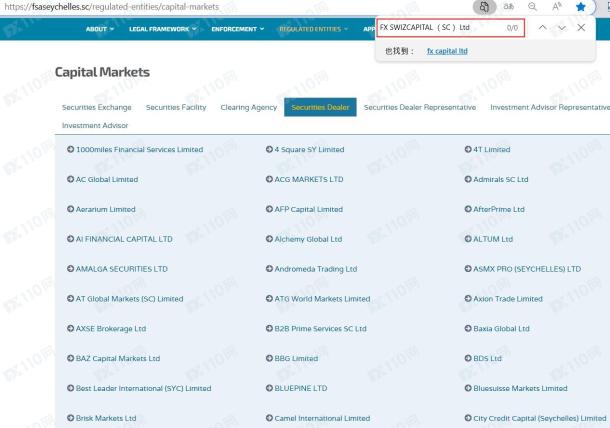Click the highlighted page tools icon in address bar
This screenshot has width=610, height=428.
(x=484, y=7)
